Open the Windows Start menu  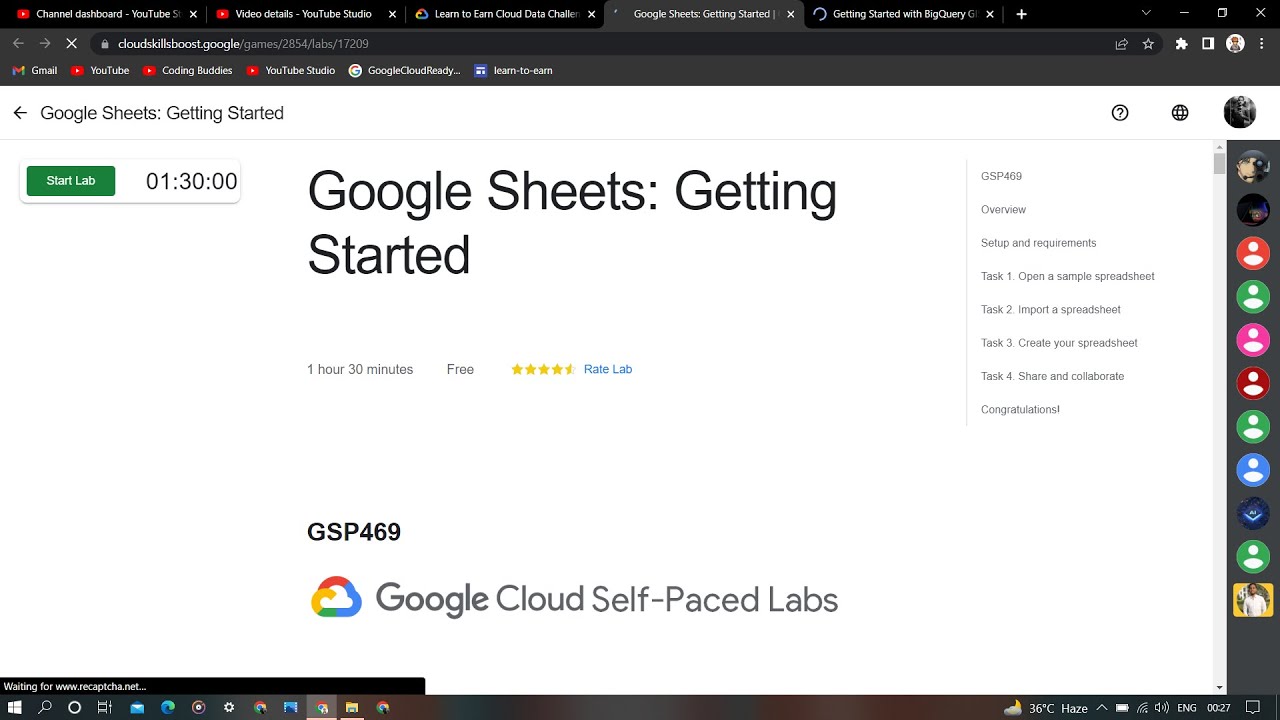15,707
